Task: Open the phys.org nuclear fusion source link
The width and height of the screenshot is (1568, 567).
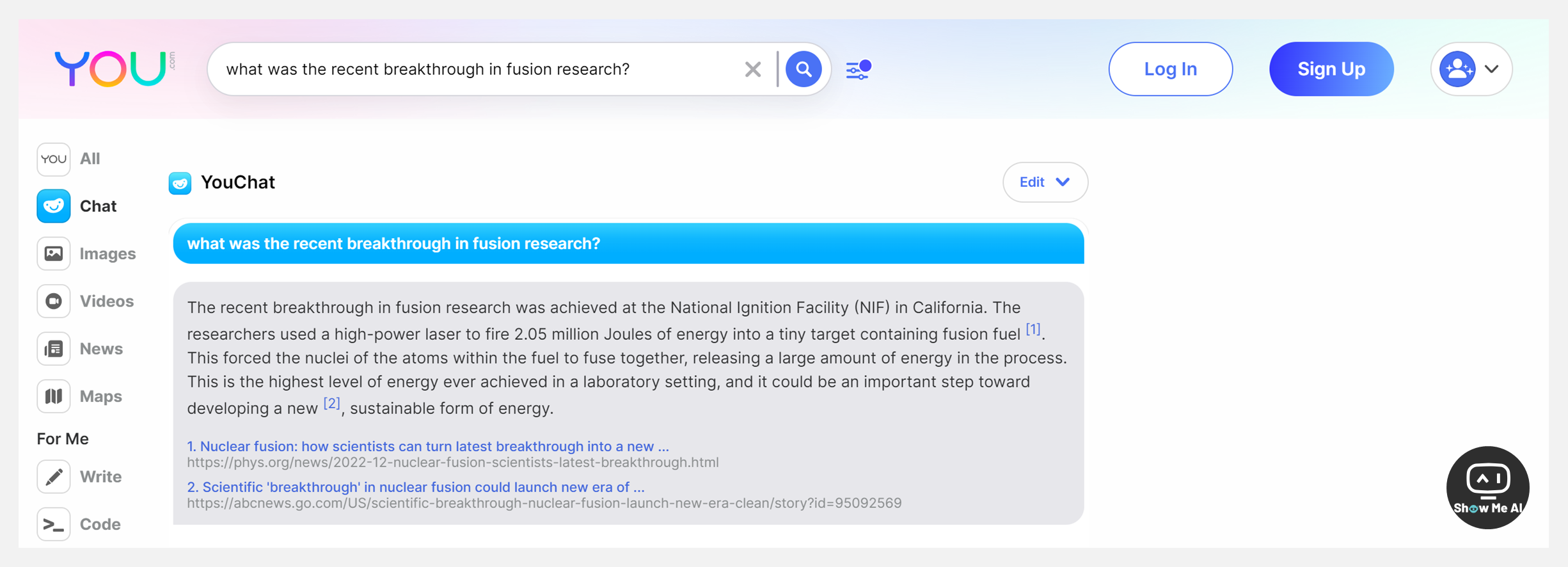Action: (x=427, y=447)
